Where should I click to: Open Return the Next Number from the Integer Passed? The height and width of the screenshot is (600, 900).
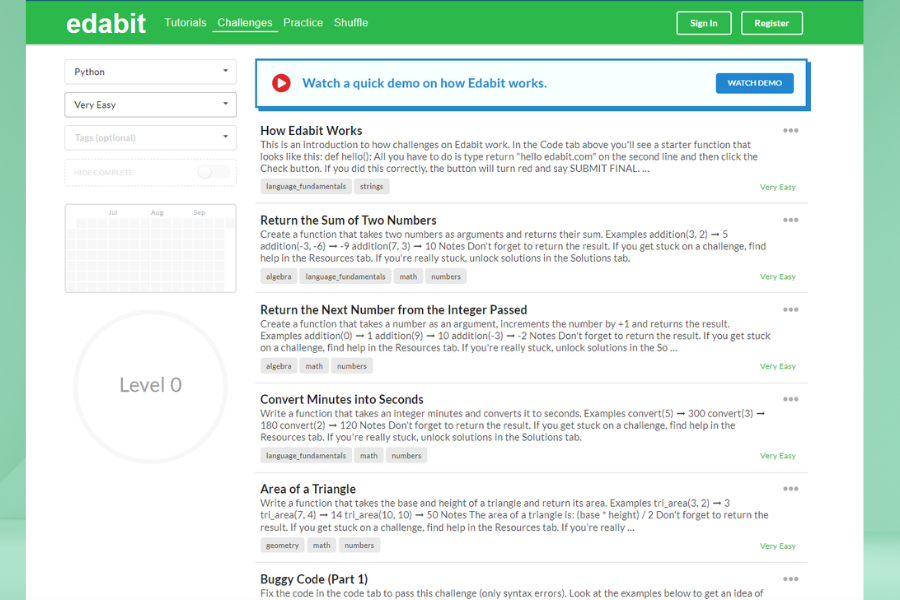[393, 310]
